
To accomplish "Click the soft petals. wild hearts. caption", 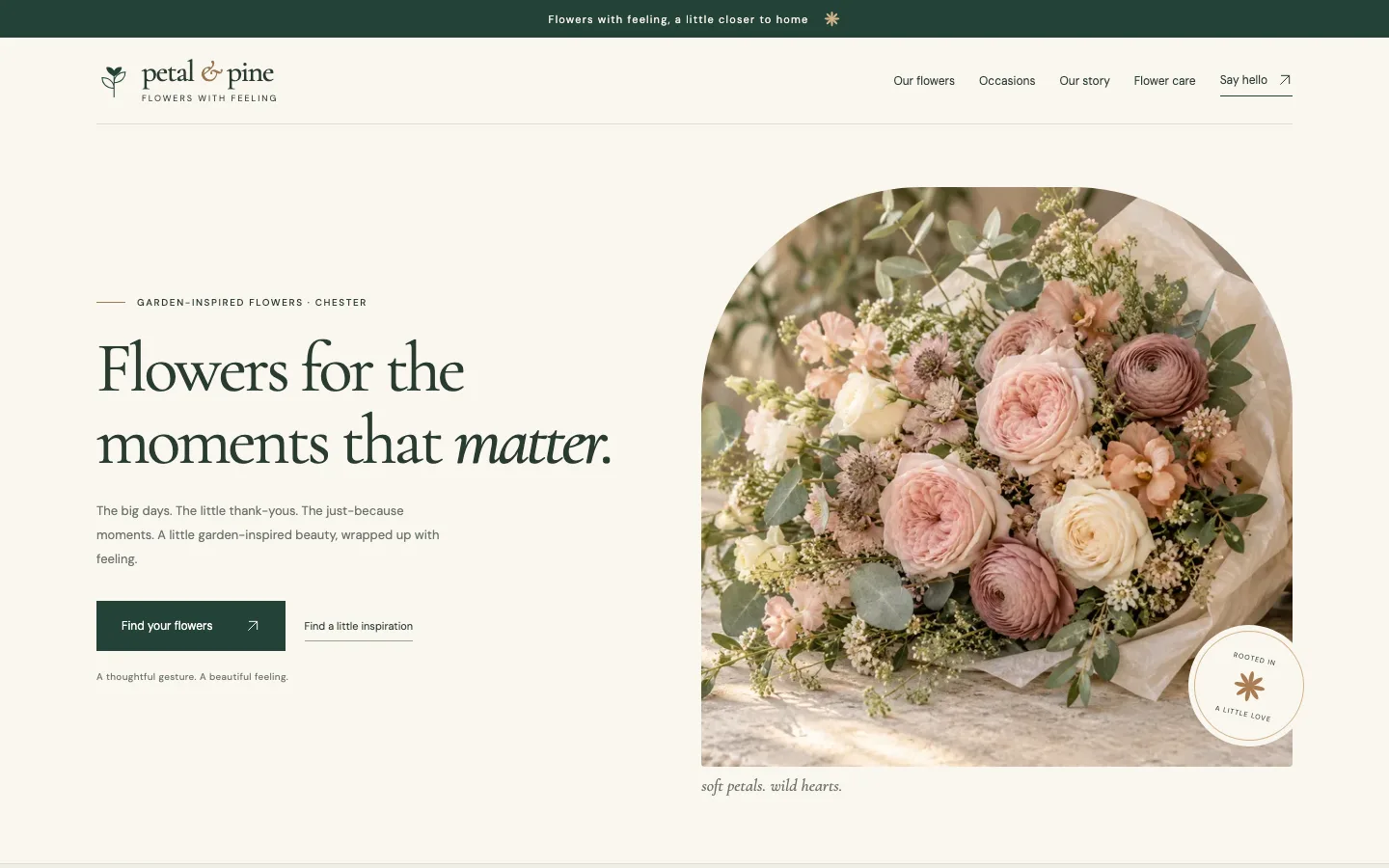I will 772,786.
